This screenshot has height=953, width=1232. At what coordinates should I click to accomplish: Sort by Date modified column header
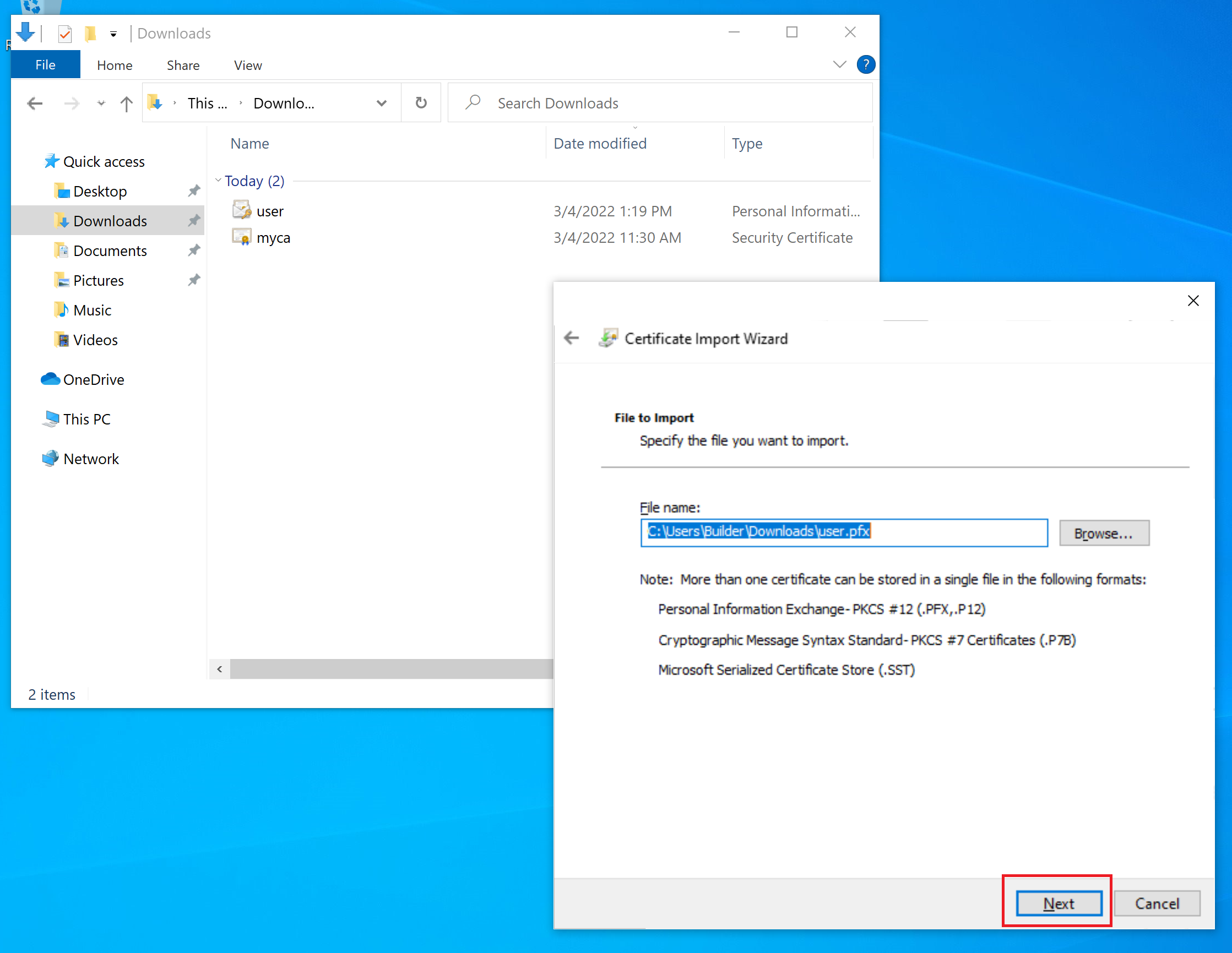(600, 144)
